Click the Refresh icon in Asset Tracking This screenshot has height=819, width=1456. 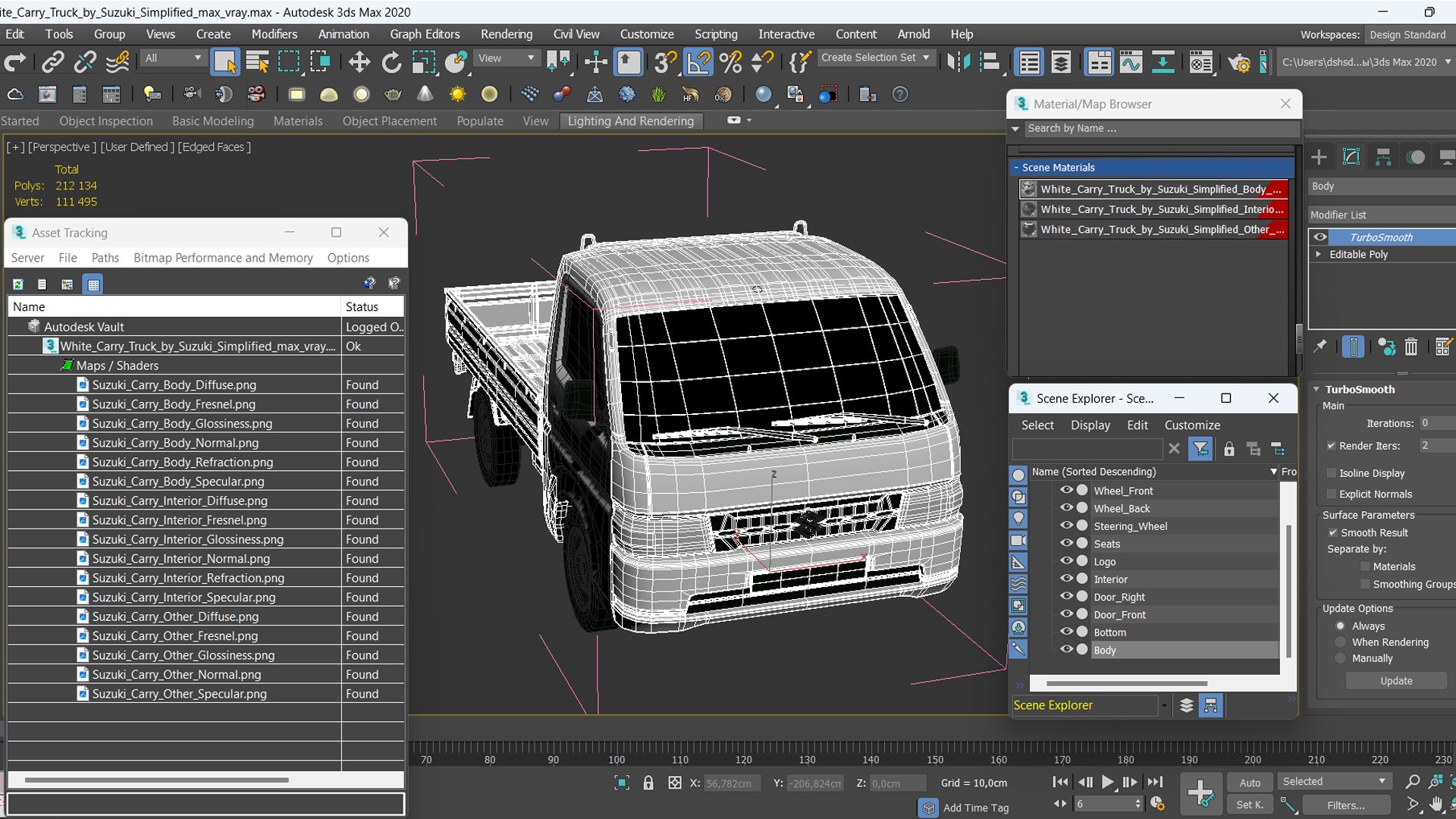click(x=17, y=284)
